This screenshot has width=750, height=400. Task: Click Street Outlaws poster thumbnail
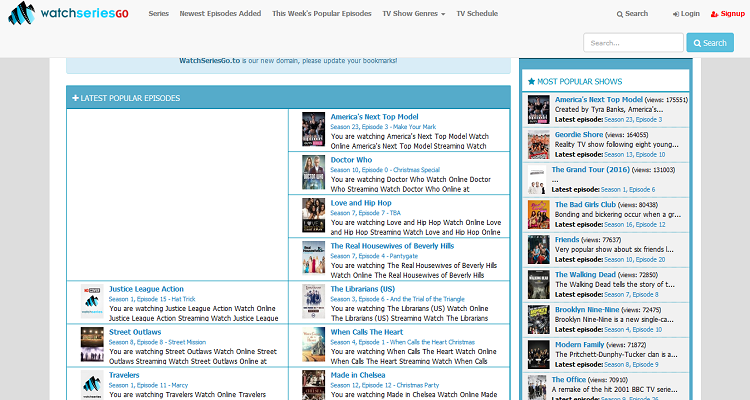point(92,344)
